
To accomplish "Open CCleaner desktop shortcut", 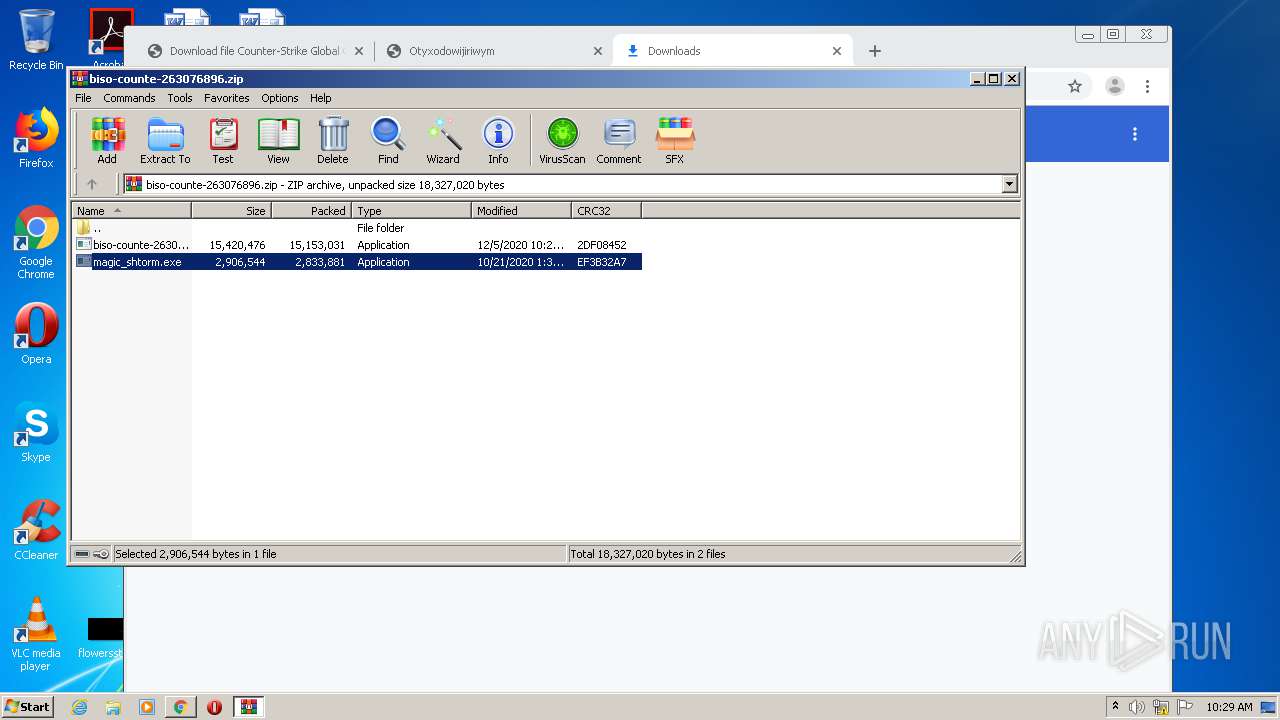I will pos(36,530).
